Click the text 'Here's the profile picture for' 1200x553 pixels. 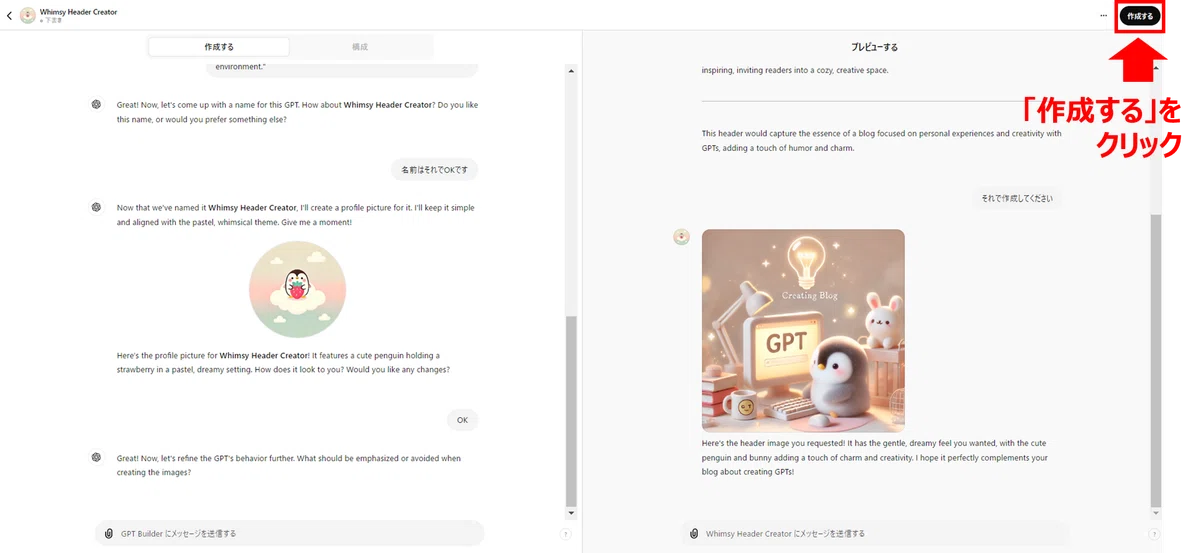166,355
